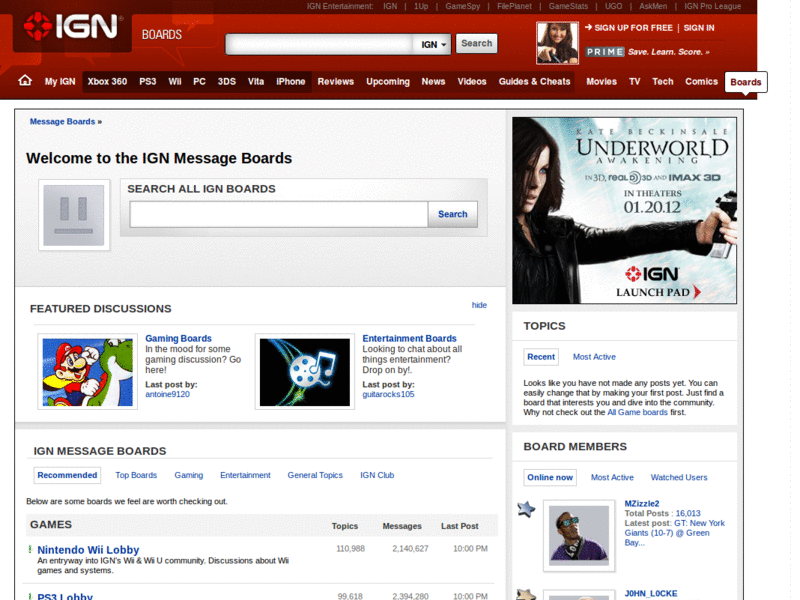Switch Topics to Most Active
The image size is (800, 600).
pyautogui.click(x=594, y=357)
